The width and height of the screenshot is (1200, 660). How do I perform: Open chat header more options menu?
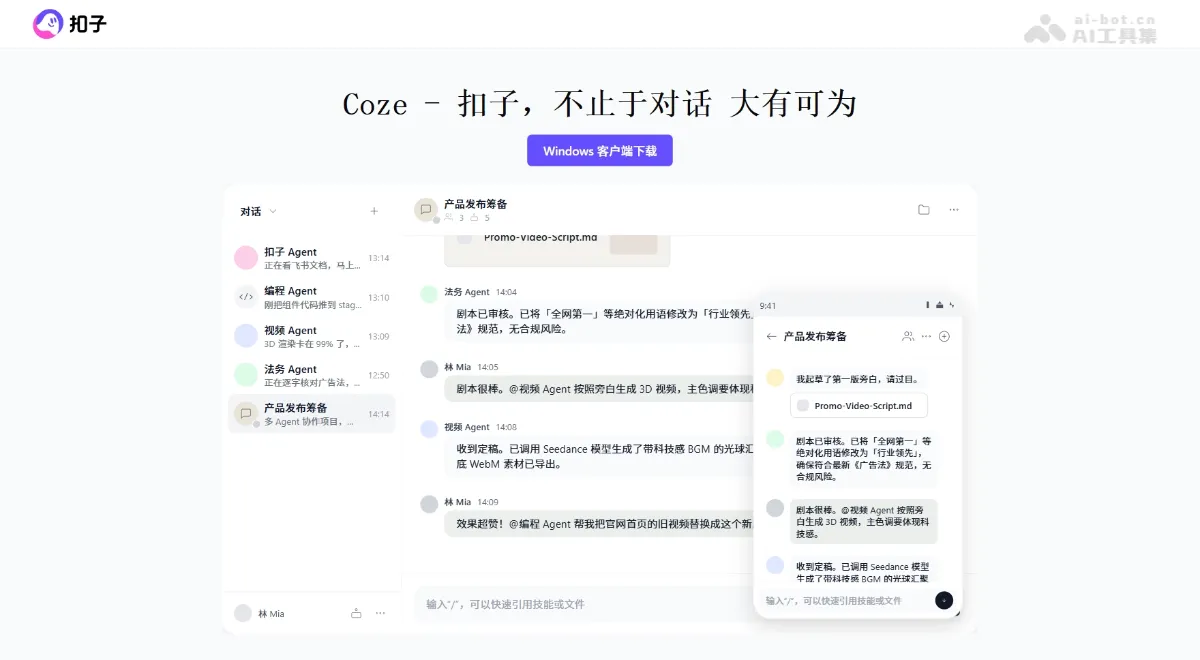[x=954, y=210]
